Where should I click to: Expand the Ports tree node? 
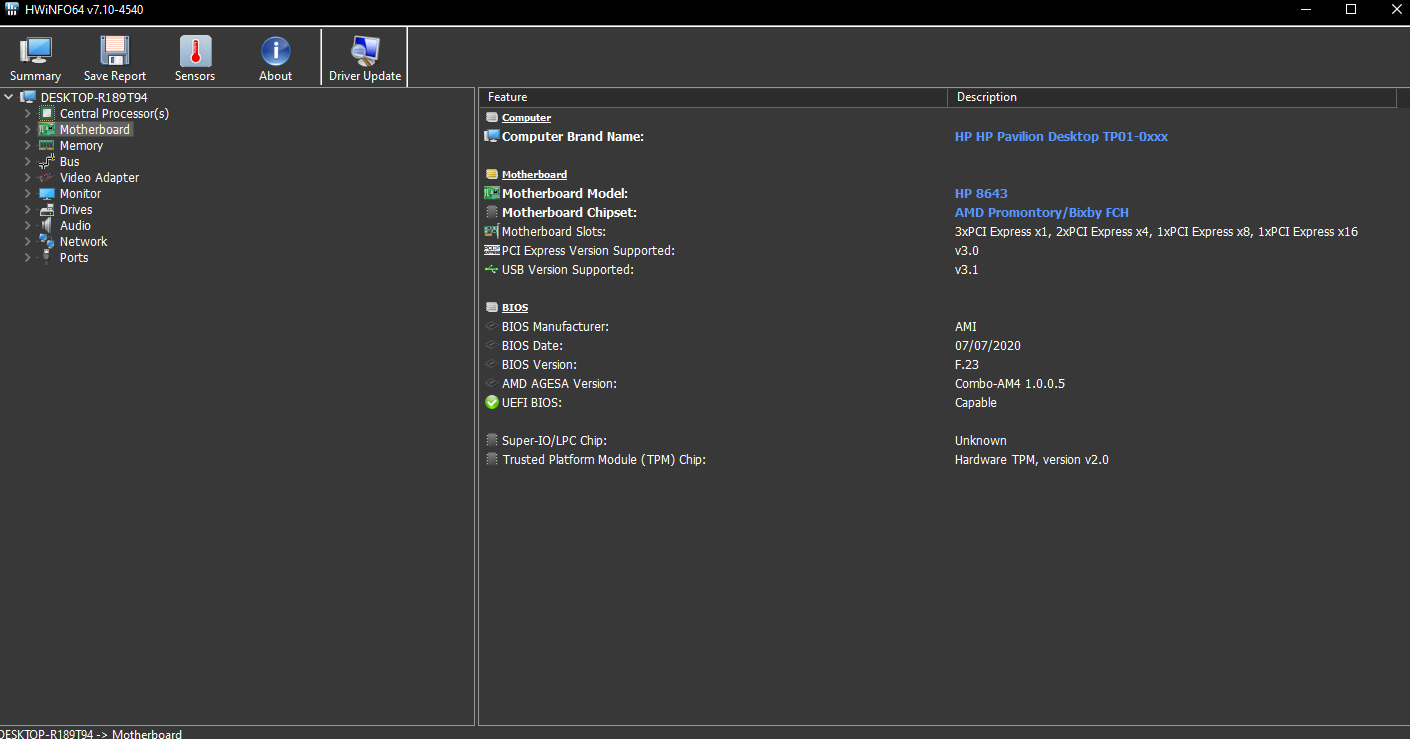28,257
